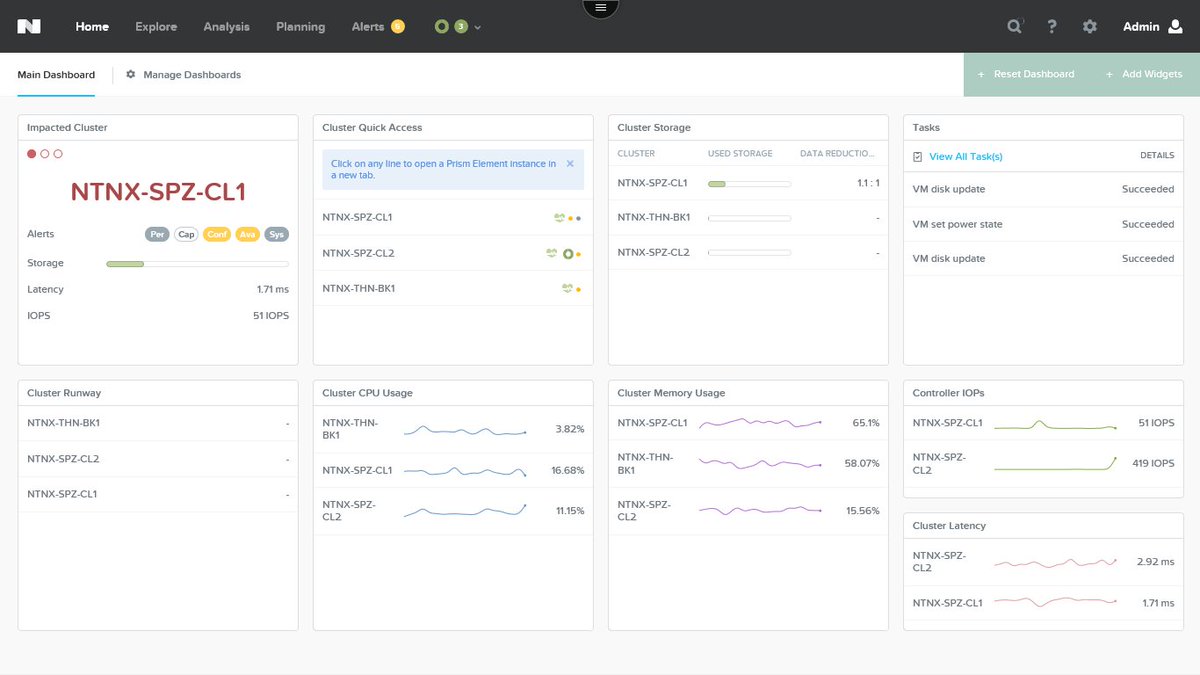Click health heart icon for NTNX-SPZ-CL1
The width and height of the screenshot is (1200, 675).
click(x=560, y=217)
